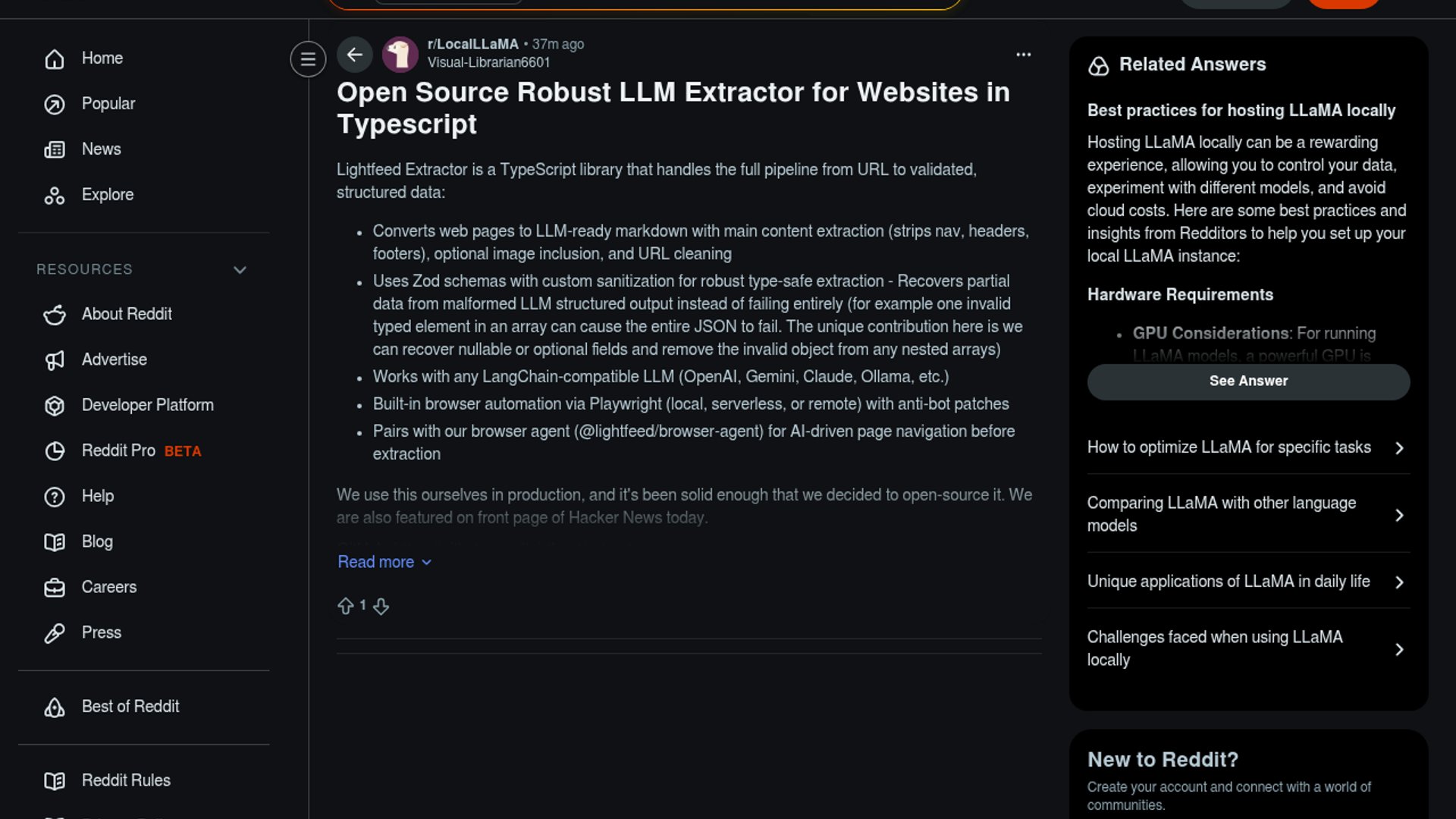Viewport: 1456px width, 819px height.
Task: Go back using the arrow button
Action: 354,55
